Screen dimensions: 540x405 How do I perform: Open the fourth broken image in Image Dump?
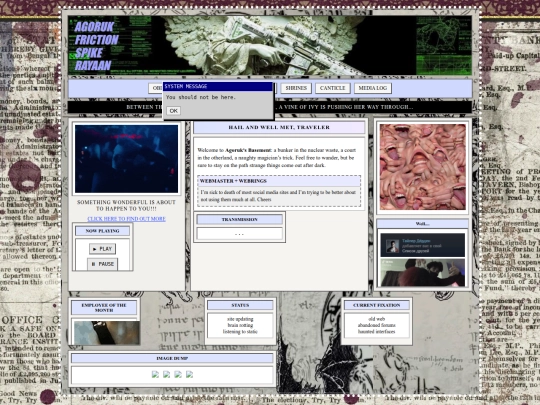tap(189, 374)
